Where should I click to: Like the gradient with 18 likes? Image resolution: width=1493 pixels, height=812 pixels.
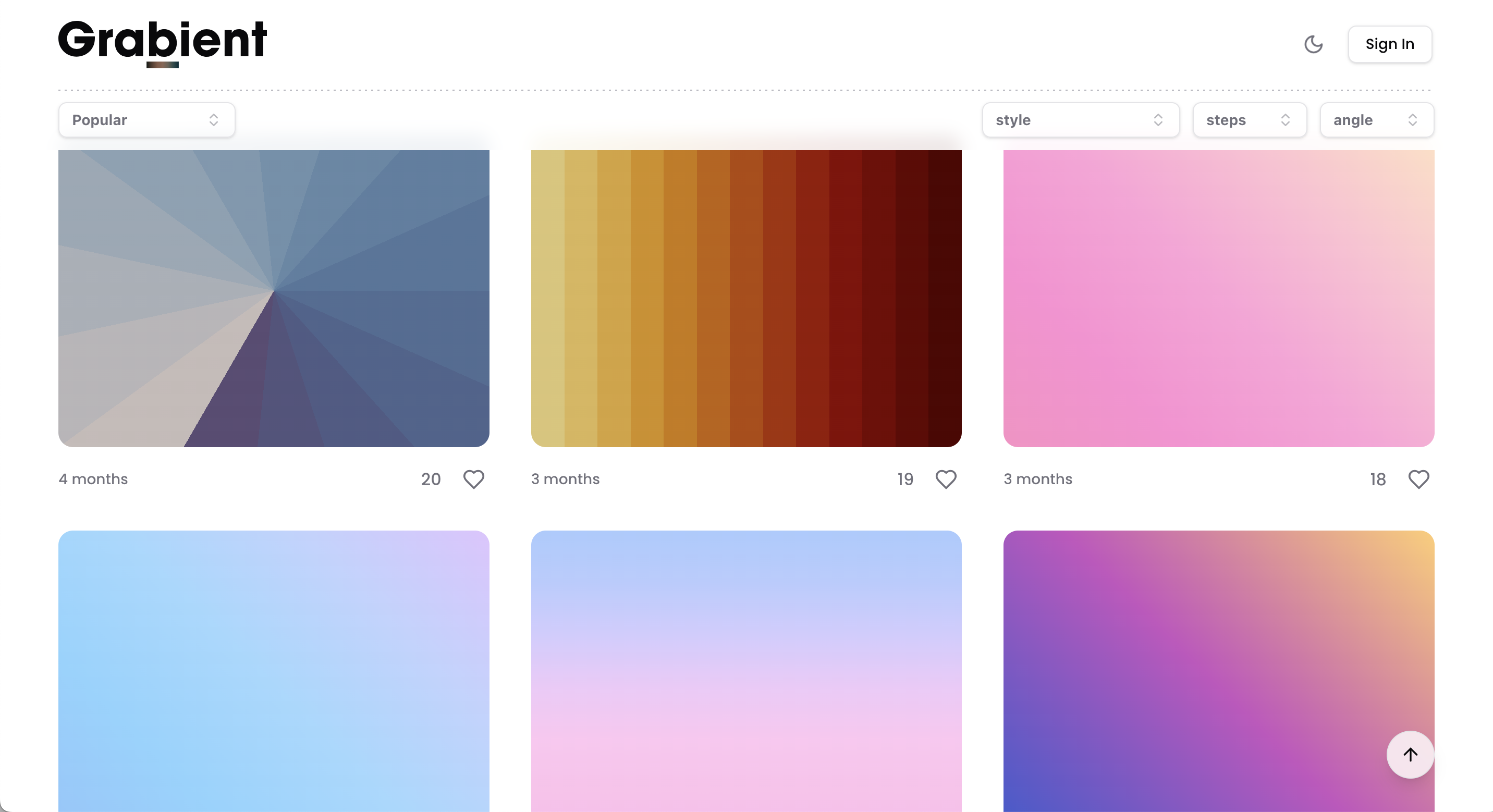[1418, 479]
